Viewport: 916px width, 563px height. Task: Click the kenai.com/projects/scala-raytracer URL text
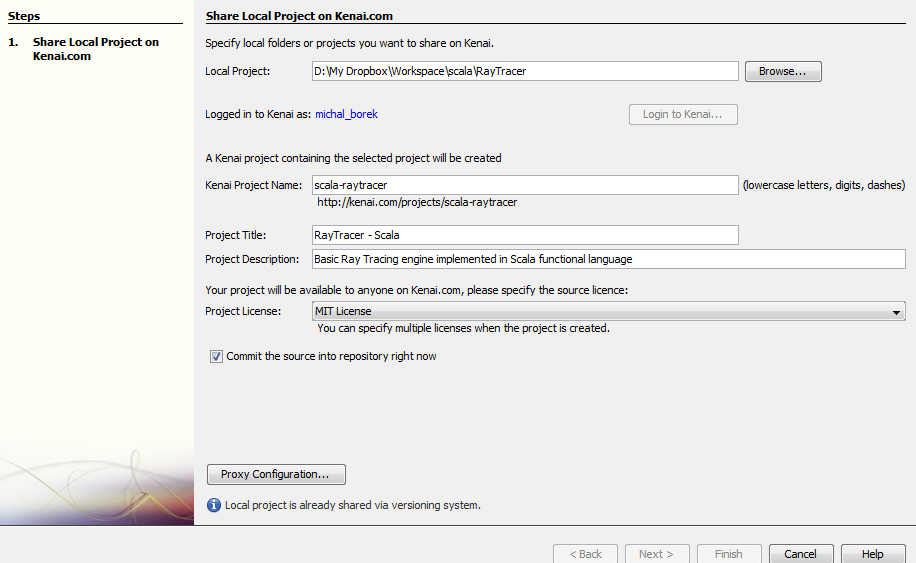pyautogui.click(x=417, y=202)
